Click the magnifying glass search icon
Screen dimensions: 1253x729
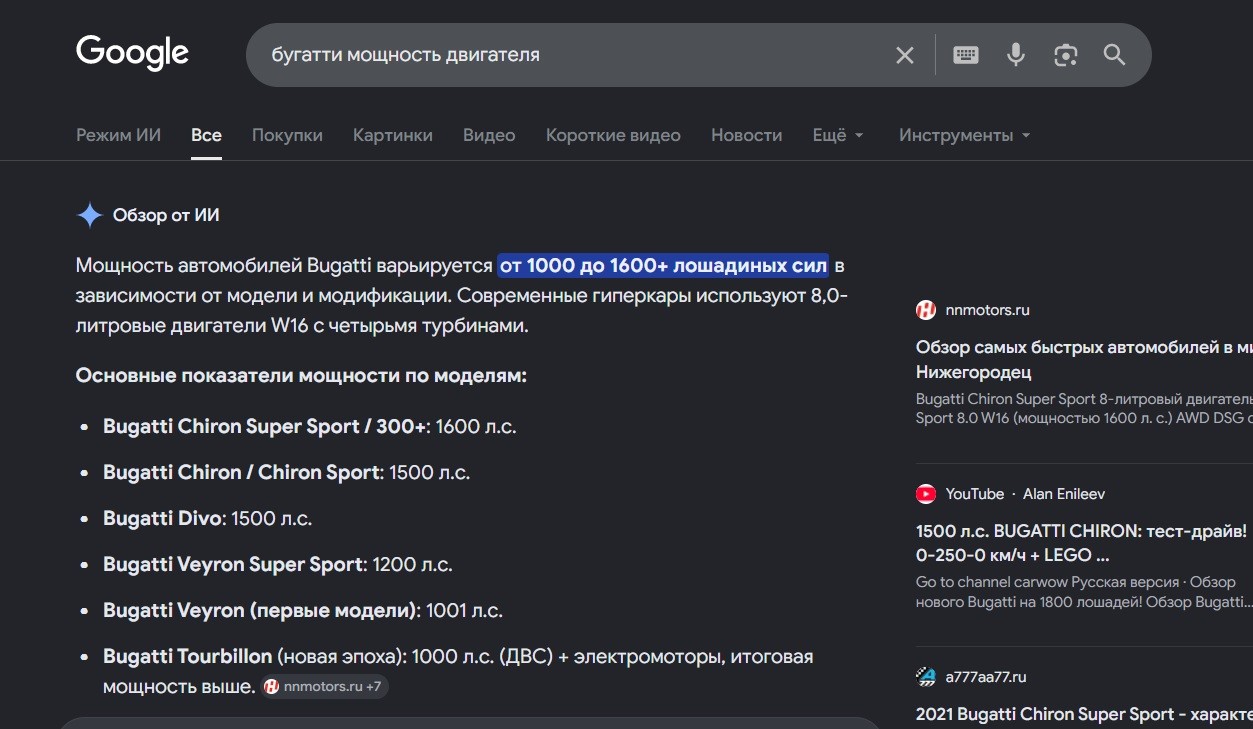tap(1115, 55)
